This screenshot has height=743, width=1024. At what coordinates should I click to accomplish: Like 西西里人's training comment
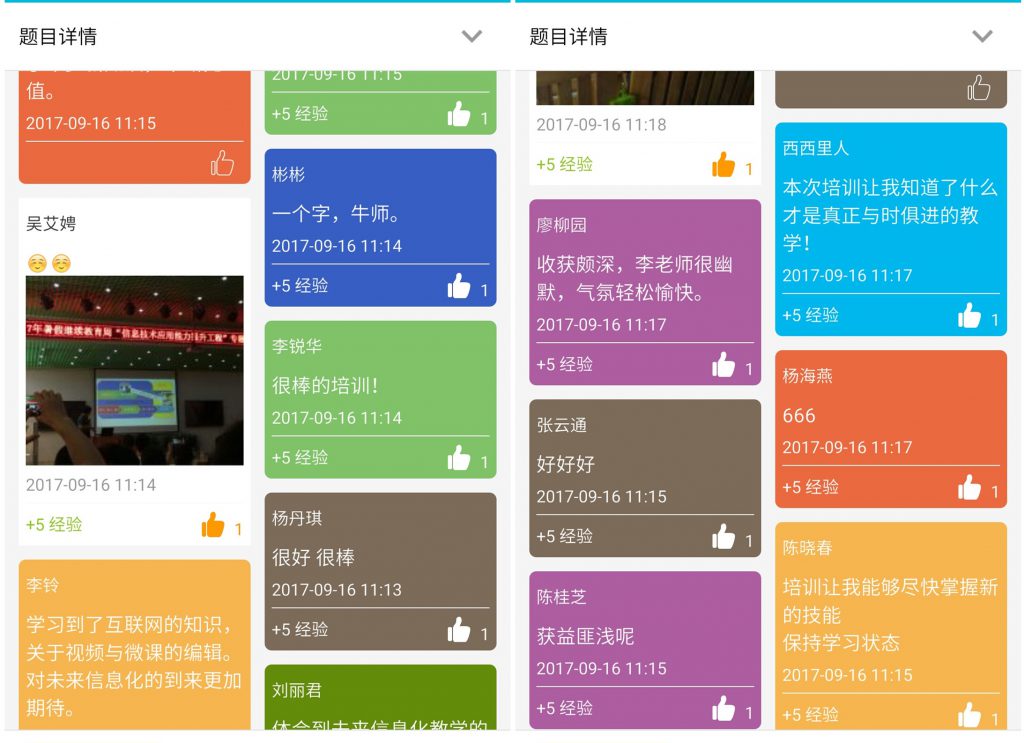tap(969, 316)
